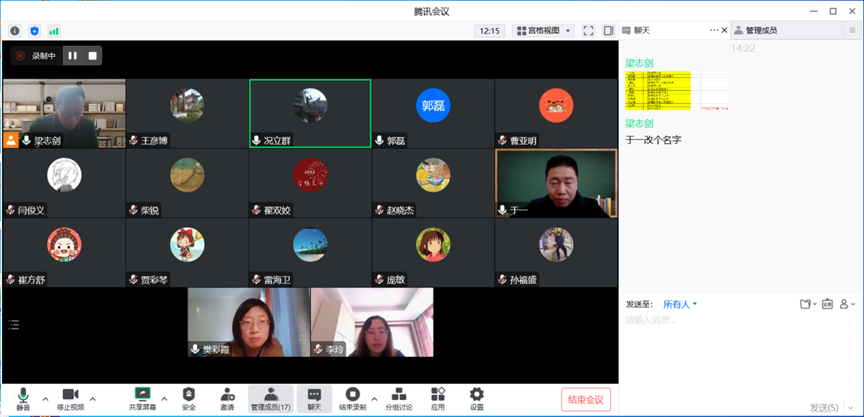The width and height of the screenshot is (864, 417).
Task: Open the 所有人 recipient dropdown
Action: pos(680,304)
